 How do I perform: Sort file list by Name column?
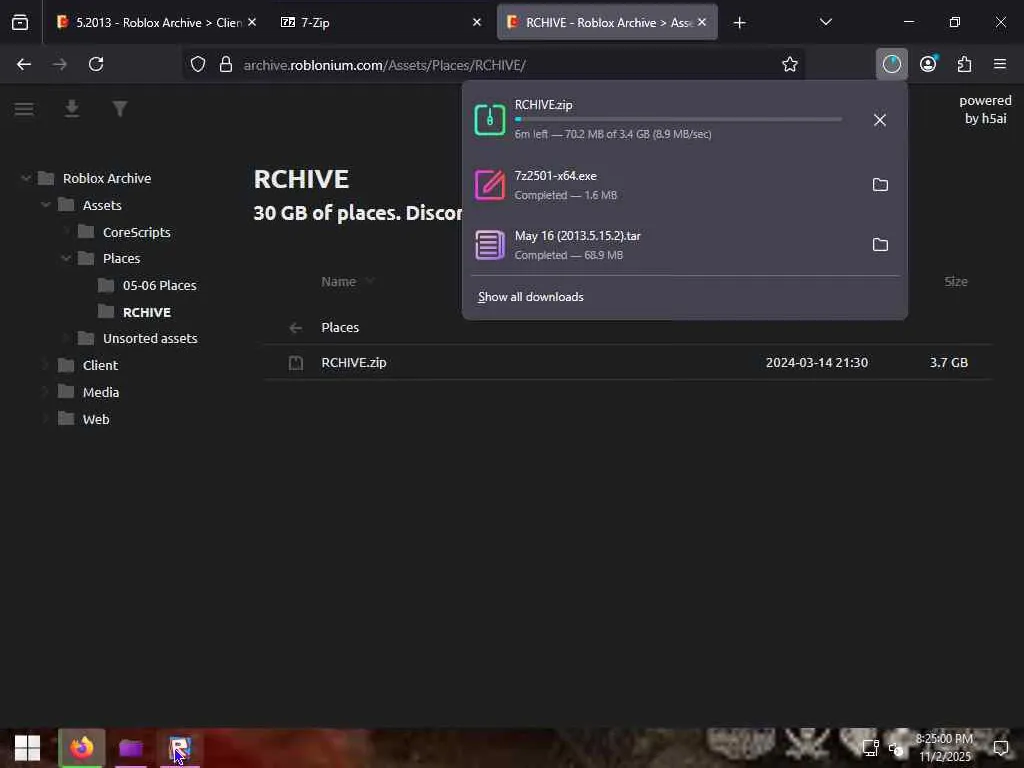(338, 281)
